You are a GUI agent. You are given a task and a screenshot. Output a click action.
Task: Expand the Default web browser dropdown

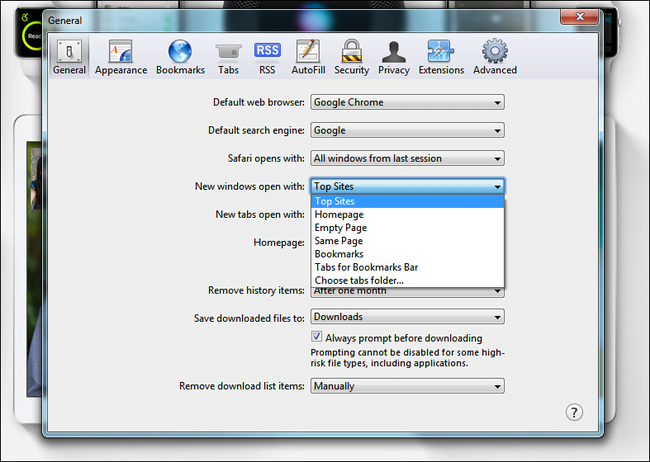[407, 102]
